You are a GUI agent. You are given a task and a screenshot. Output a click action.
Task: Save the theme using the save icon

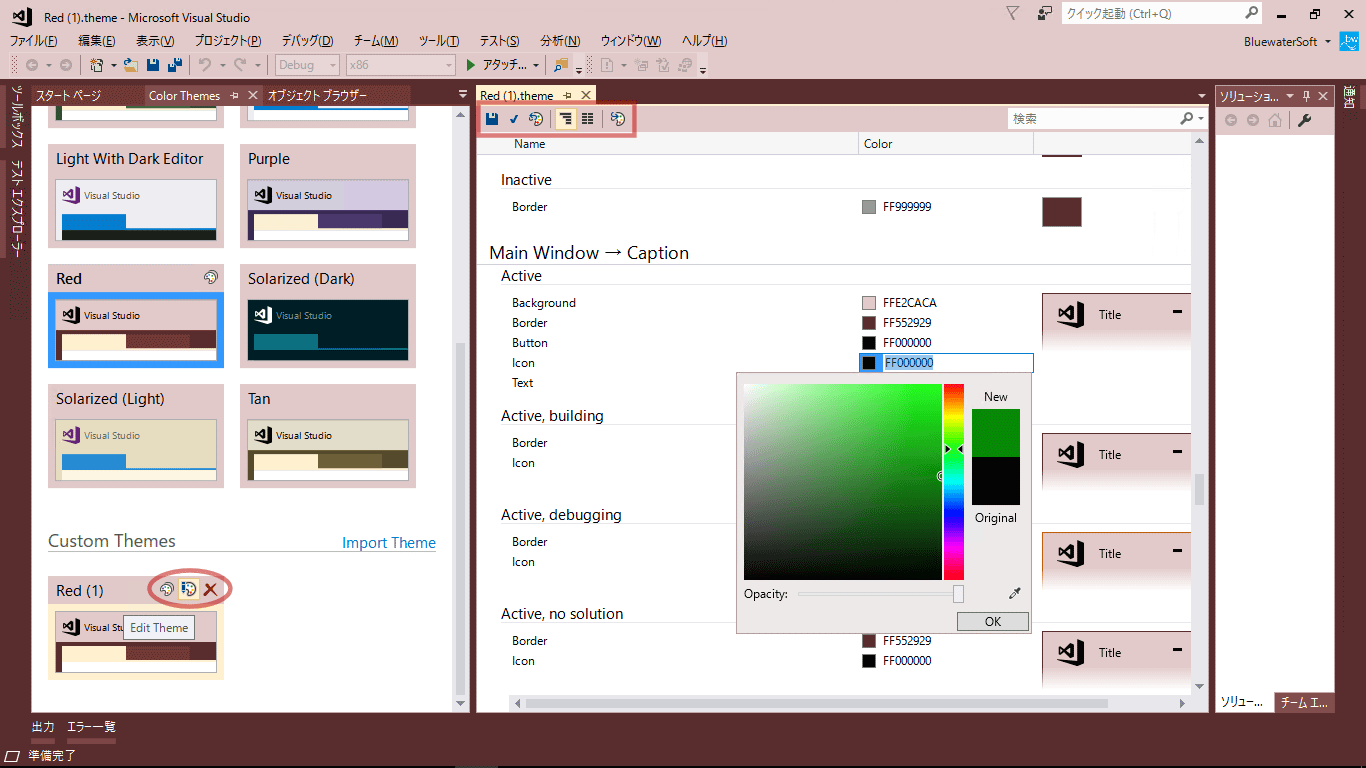click(x=492, y=118)
